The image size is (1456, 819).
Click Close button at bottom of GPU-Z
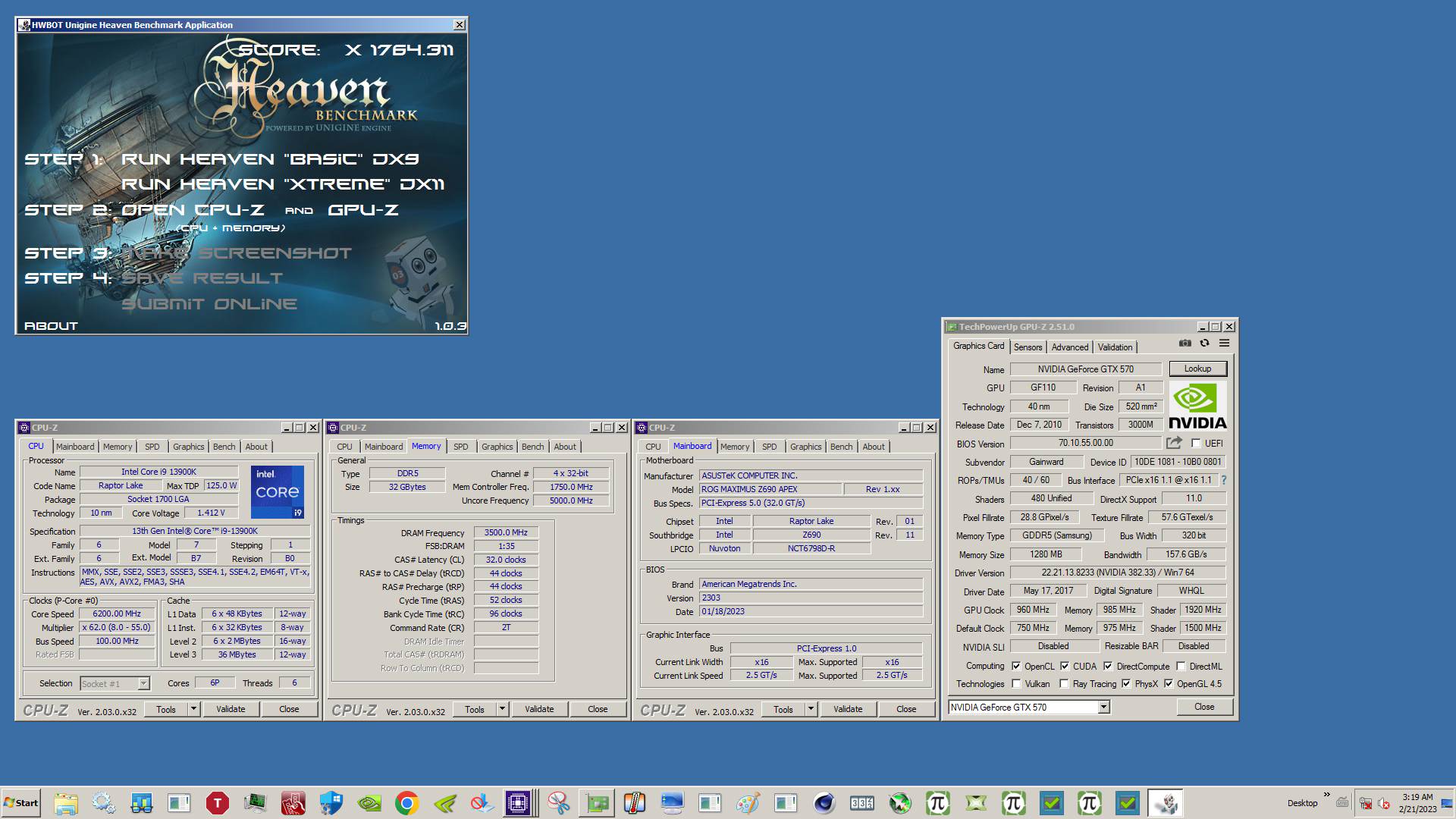1204,707
